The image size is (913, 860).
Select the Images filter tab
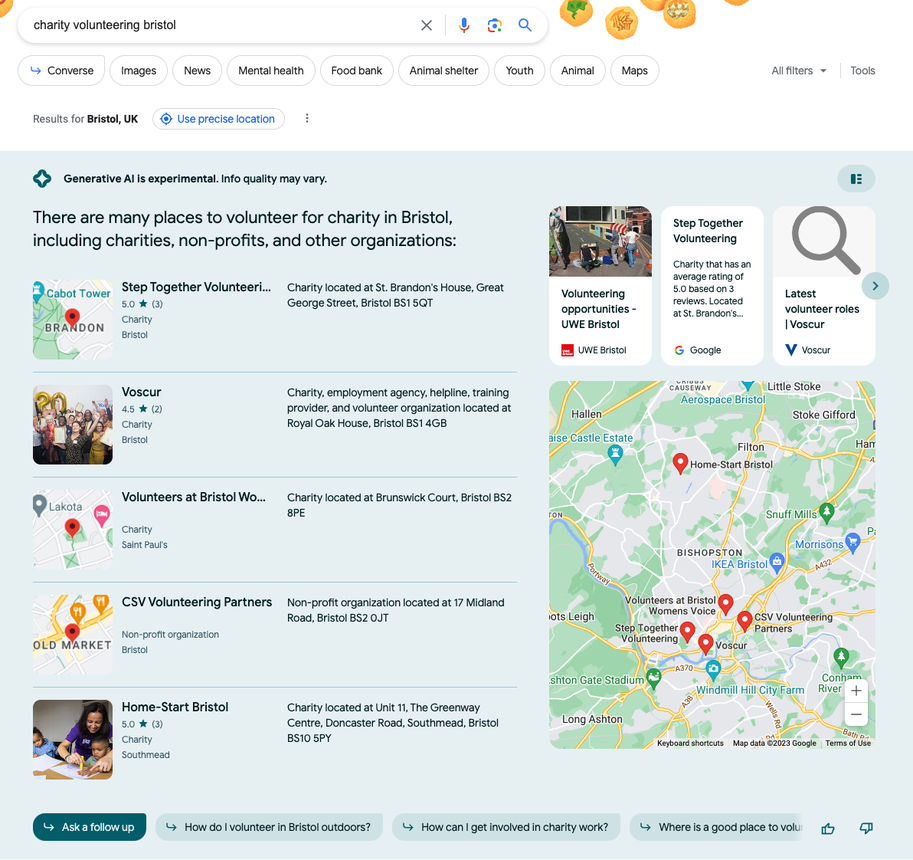coord(139,71)
